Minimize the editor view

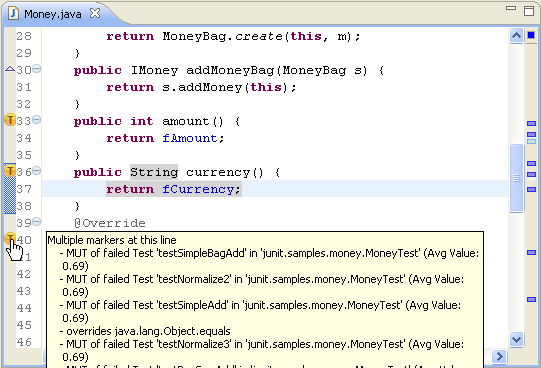click(511, 8)
